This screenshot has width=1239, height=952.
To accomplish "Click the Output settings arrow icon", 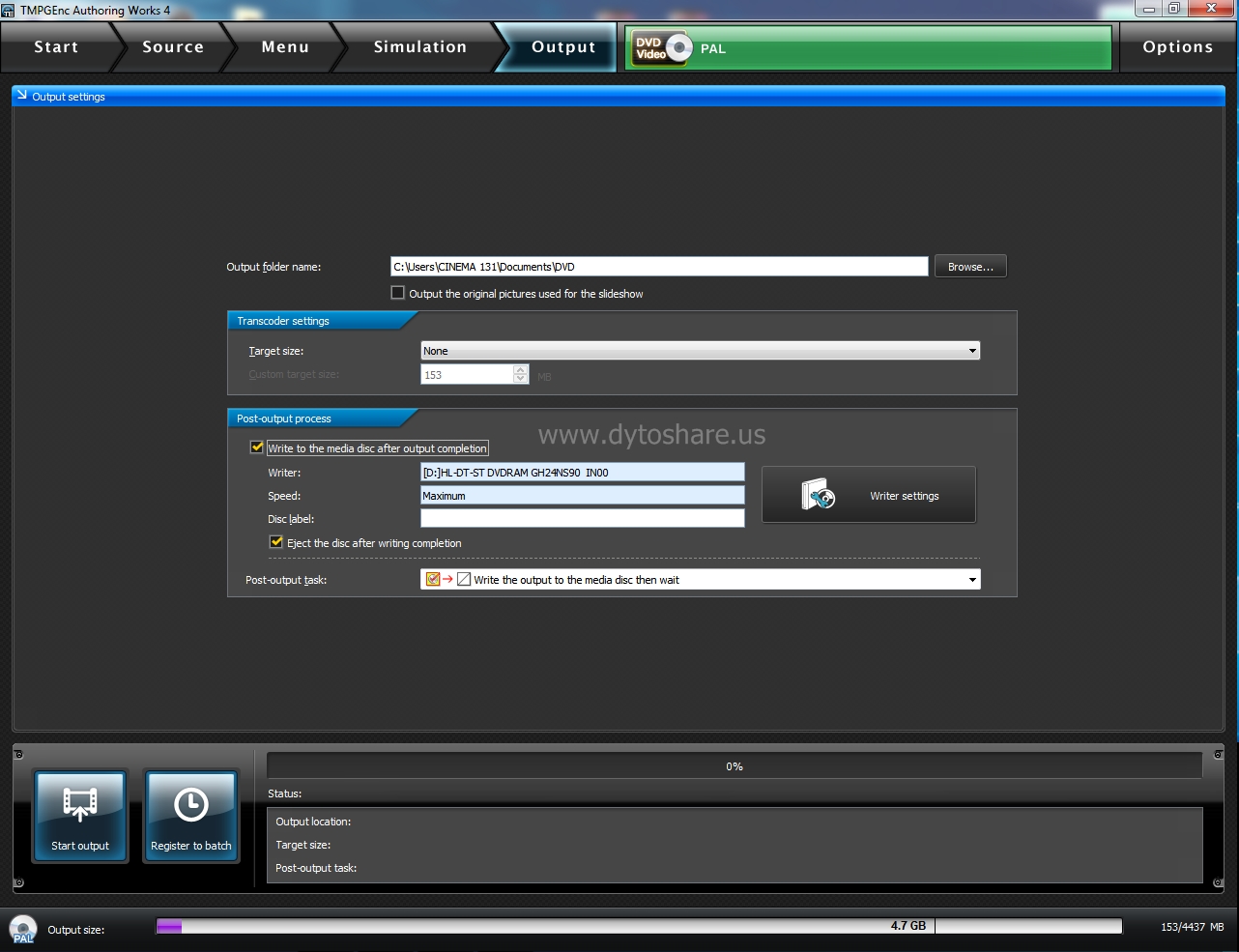I will click(x=21, y=95).
